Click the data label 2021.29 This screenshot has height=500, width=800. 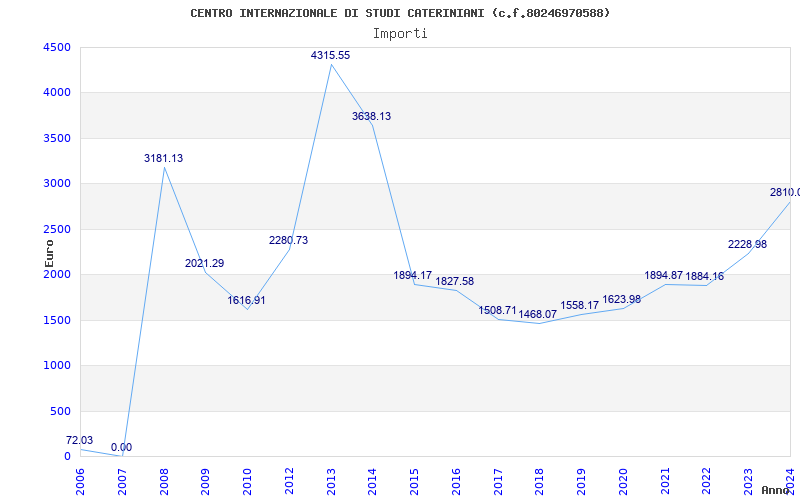205,264
